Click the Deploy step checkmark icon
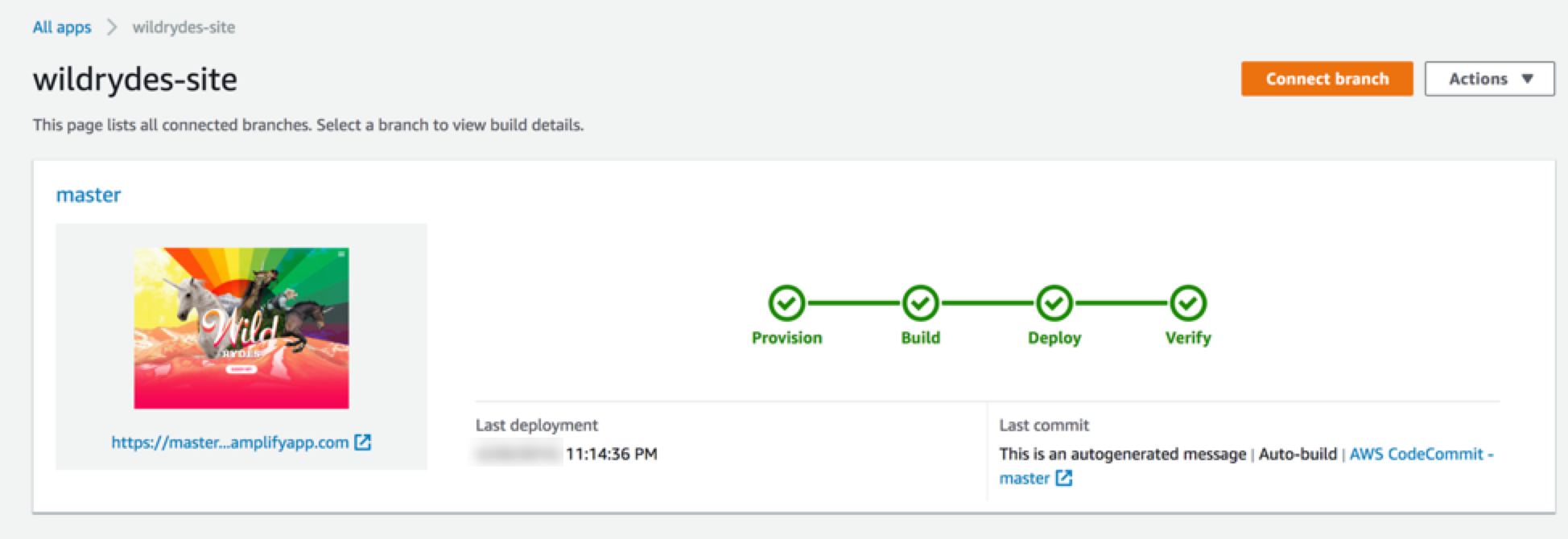1568x539 pixels. point(1054,303)
